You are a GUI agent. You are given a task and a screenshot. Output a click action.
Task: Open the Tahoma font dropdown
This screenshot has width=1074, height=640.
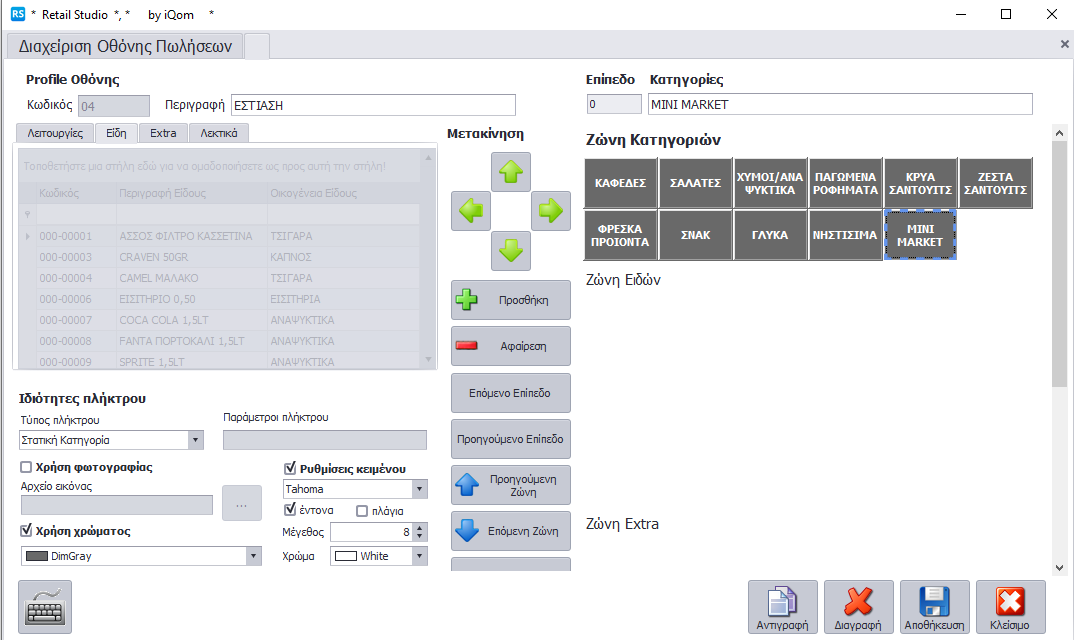tap(419, 489)
